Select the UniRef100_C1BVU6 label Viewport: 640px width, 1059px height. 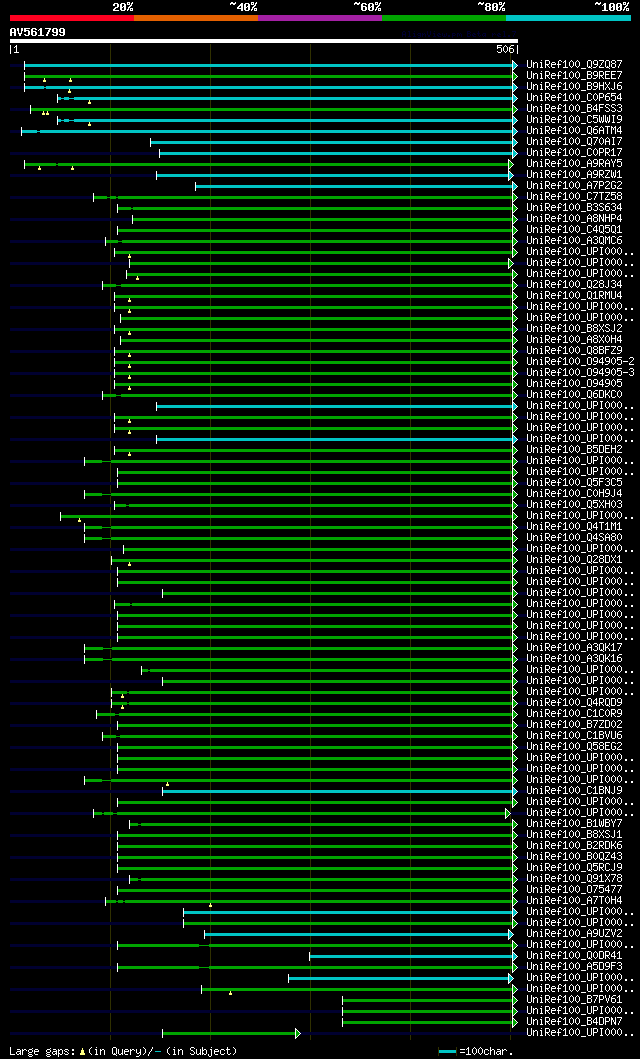pyautogui.click(x=575, y=736)
